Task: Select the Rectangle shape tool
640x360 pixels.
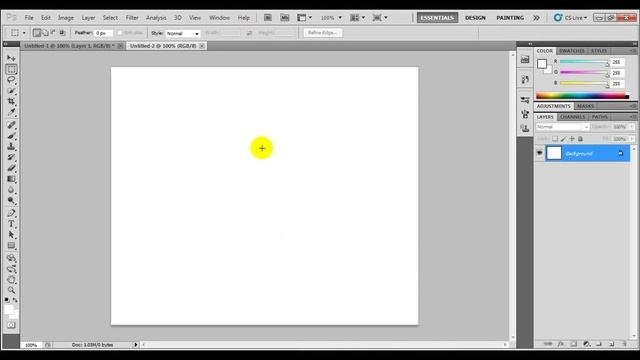Action: [11, 246]
